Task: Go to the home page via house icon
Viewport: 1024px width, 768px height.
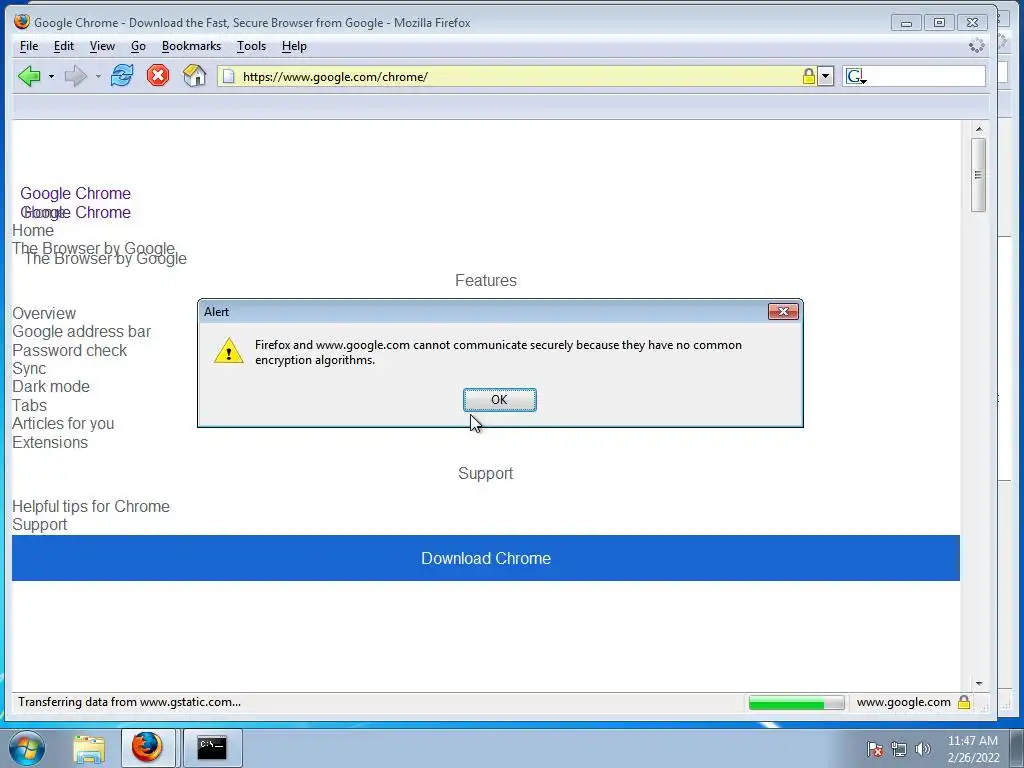Action: 195,76
